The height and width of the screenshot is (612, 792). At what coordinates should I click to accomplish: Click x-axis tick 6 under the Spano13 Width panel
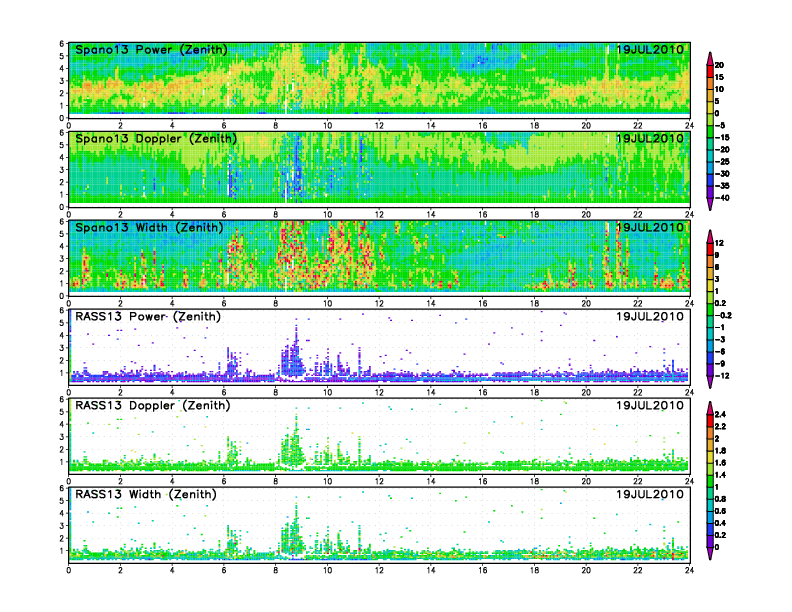tap(224, 303)
